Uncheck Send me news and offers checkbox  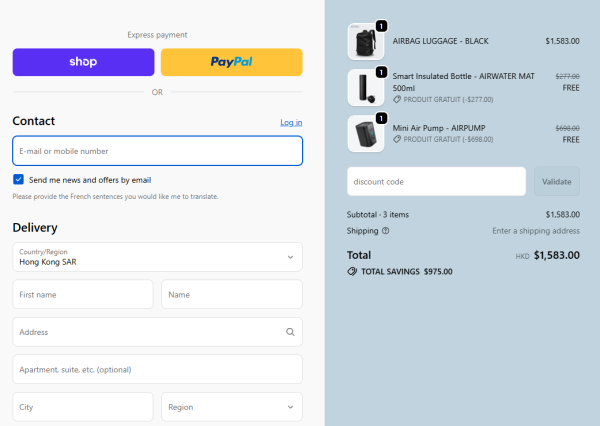tap(19, 180)
